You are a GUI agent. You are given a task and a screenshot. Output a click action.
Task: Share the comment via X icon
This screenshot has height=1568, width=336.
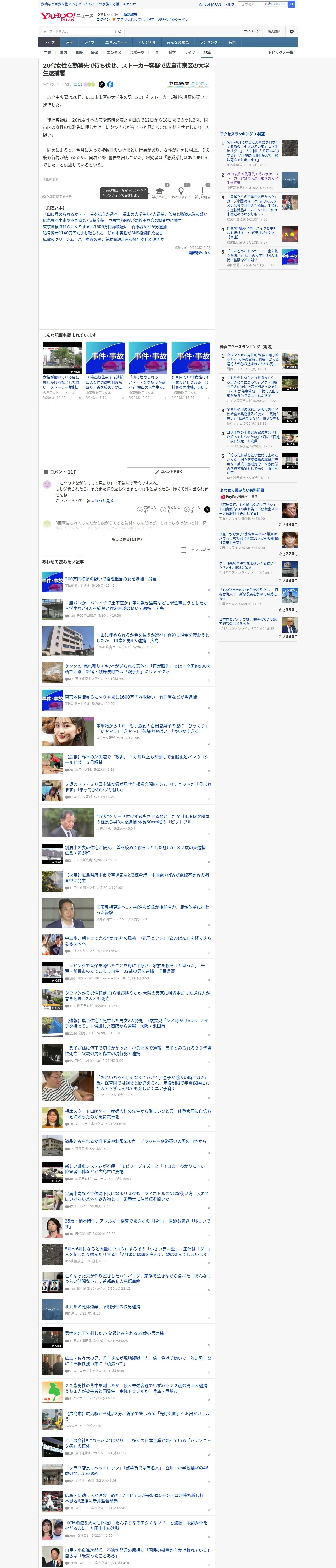[207, 510]
